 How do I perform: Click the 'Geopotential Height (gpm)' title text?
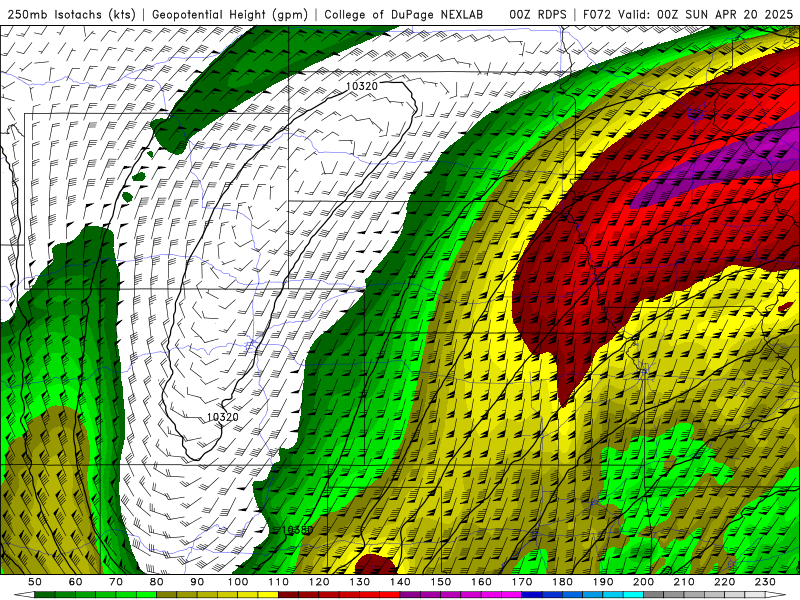pos(230,14)
